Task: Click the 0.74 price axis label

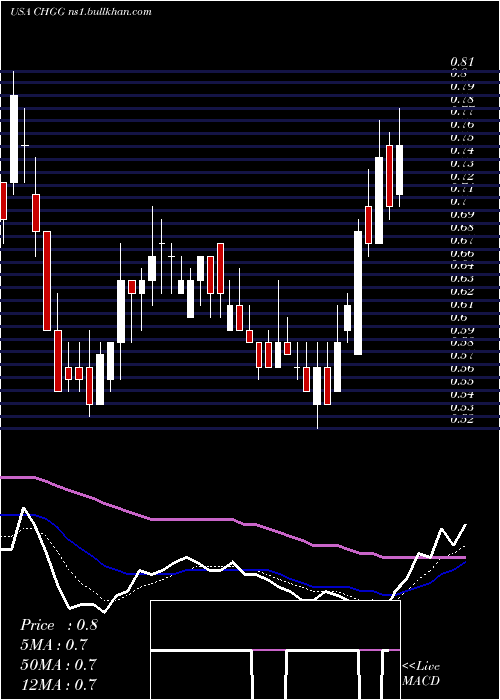Action: pyautogui.click(x=462, y=150)
